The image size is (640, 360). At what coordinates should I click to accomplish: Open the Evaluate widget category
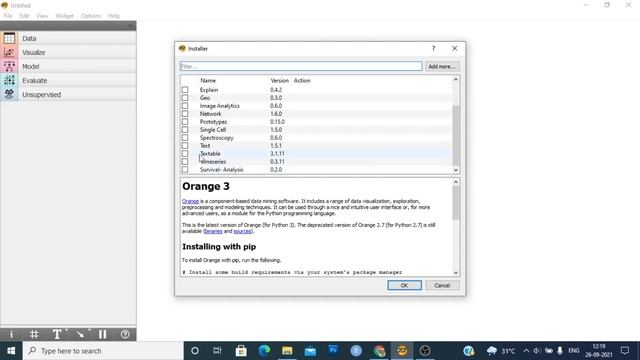68,80
